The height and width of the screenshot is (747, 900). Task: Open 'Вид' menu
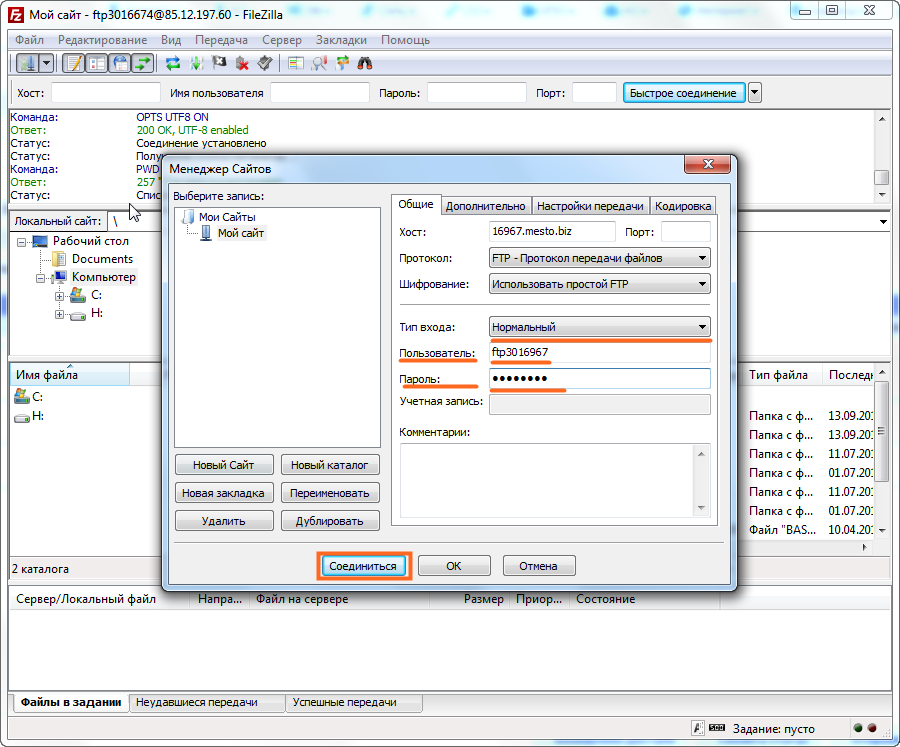click(170, 40)
